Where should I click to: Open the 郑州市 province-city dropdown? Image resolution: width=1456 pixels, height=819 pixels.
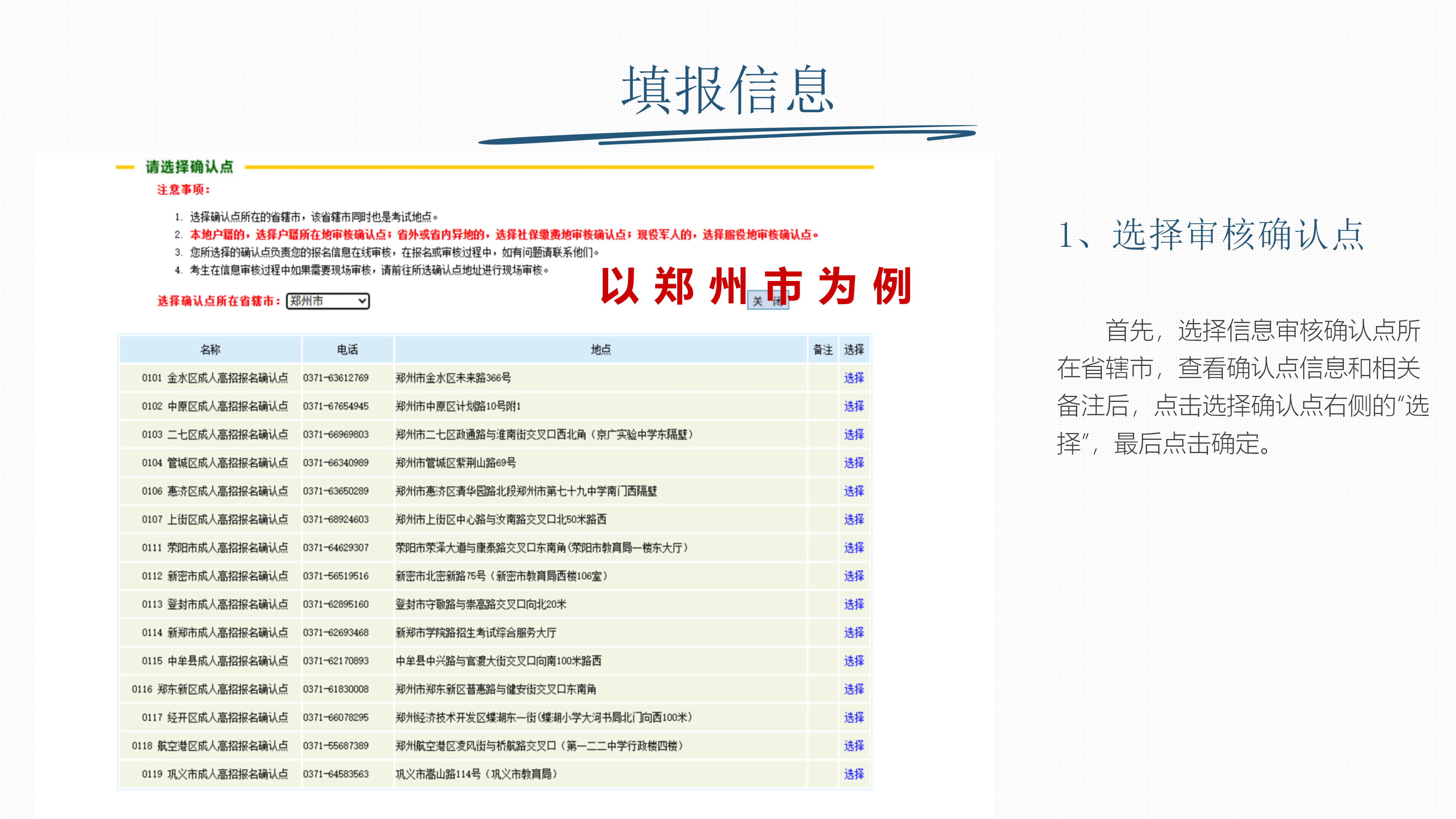click(x=328, y=301)
